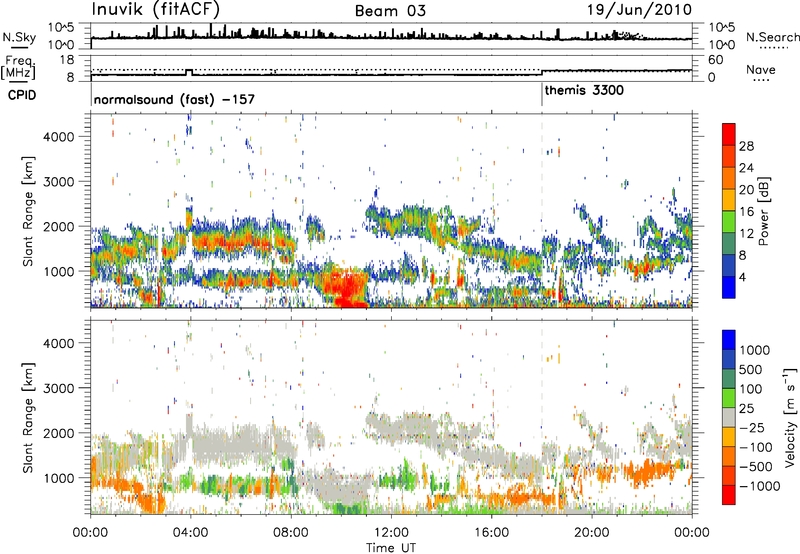Click the frequency step bump near 04:00
This screenshot has width=800, height=554.
point(189,72)
